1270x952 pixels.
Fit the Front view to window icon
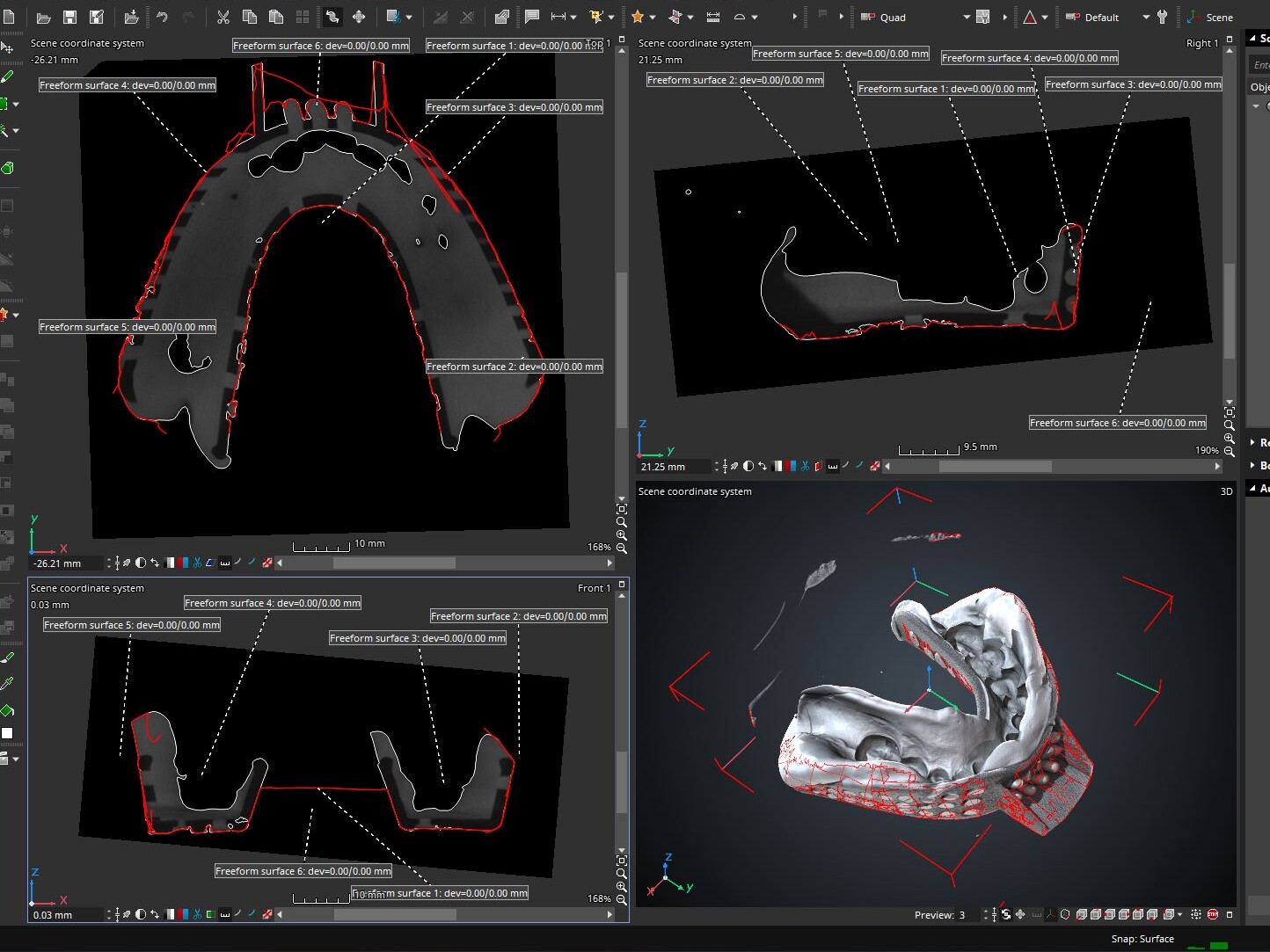tap(621, 861)
